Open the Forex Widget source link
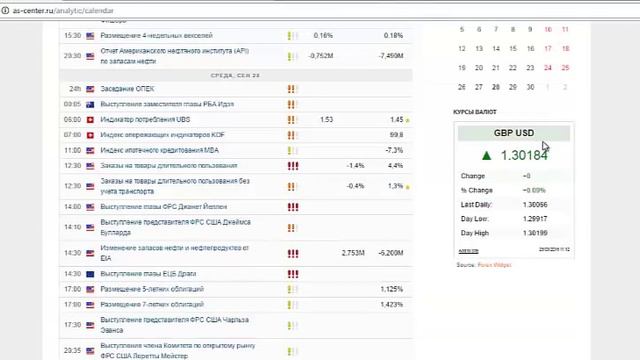The height and width of the screenshot is (360, 640). (494, 265)
